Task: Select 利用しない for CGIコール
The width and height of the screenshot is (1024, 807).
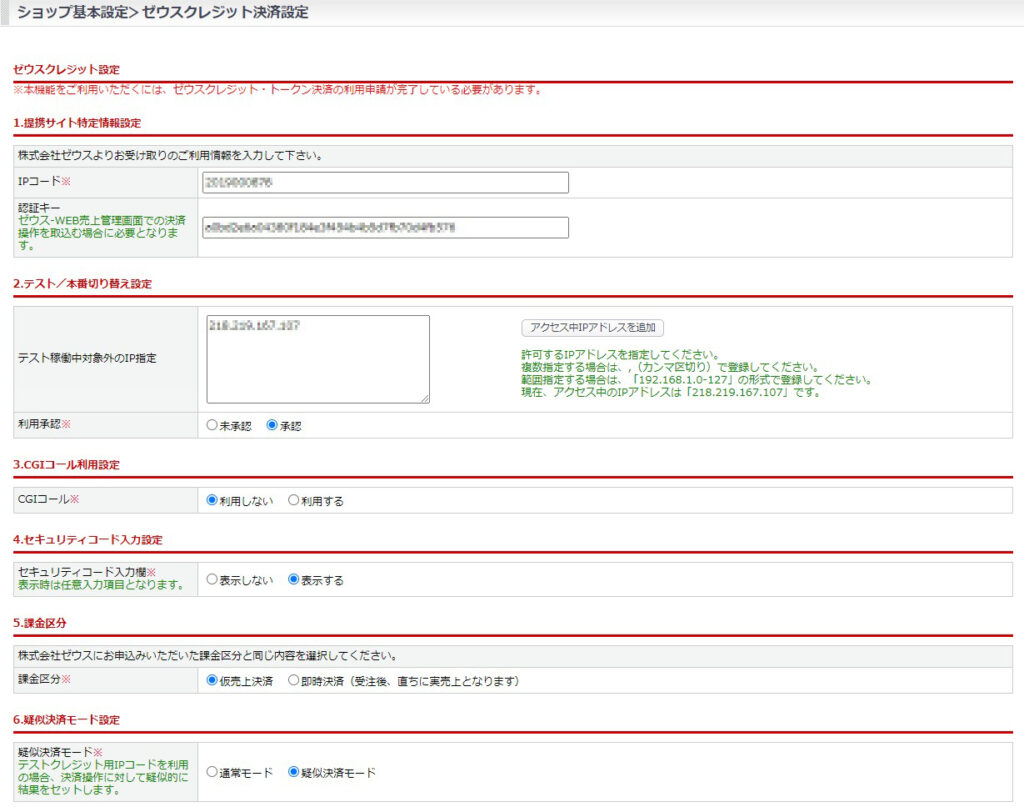Action: [x=212, y=500]
